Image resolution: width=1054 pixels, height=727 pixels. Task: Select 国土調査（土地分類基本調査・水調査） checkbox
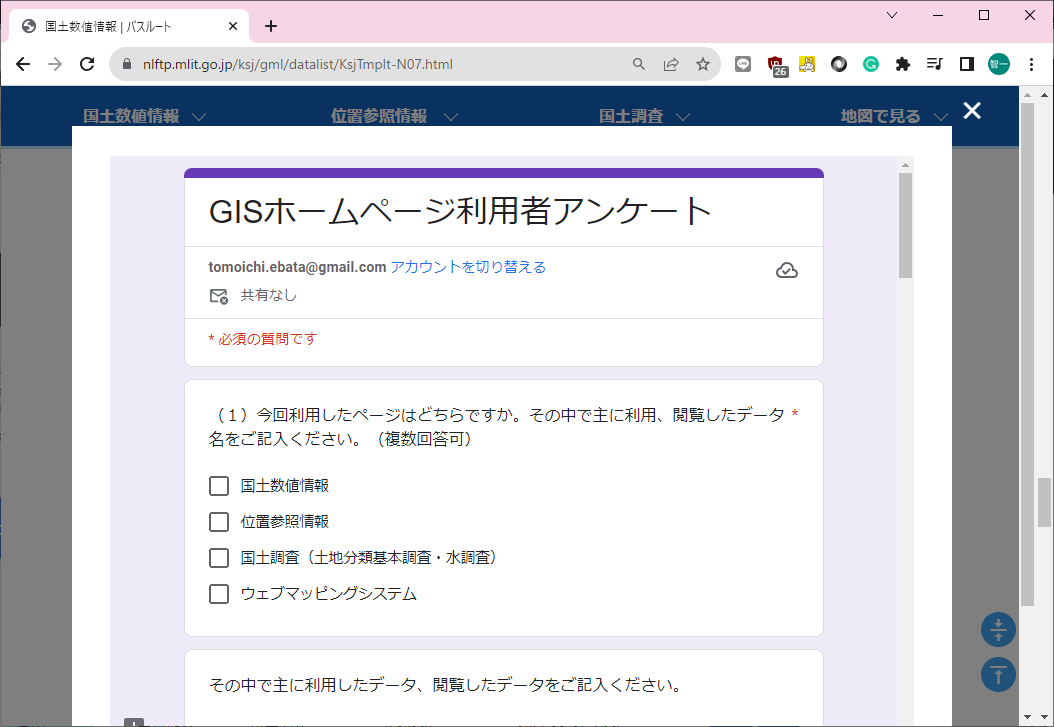(219, 558)
